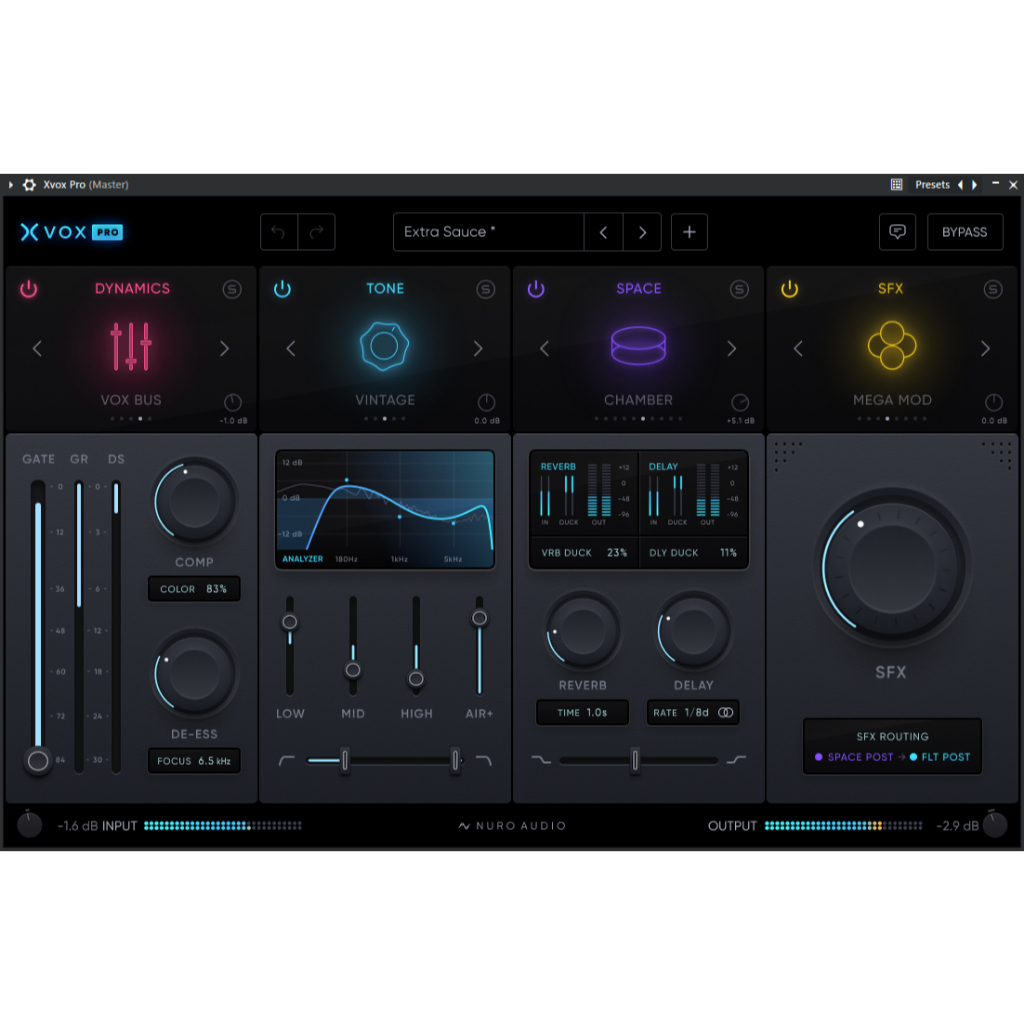Click the plus icon to save preset
The width and height of the screenshot is (1024, 1024).
click(689, 232)
